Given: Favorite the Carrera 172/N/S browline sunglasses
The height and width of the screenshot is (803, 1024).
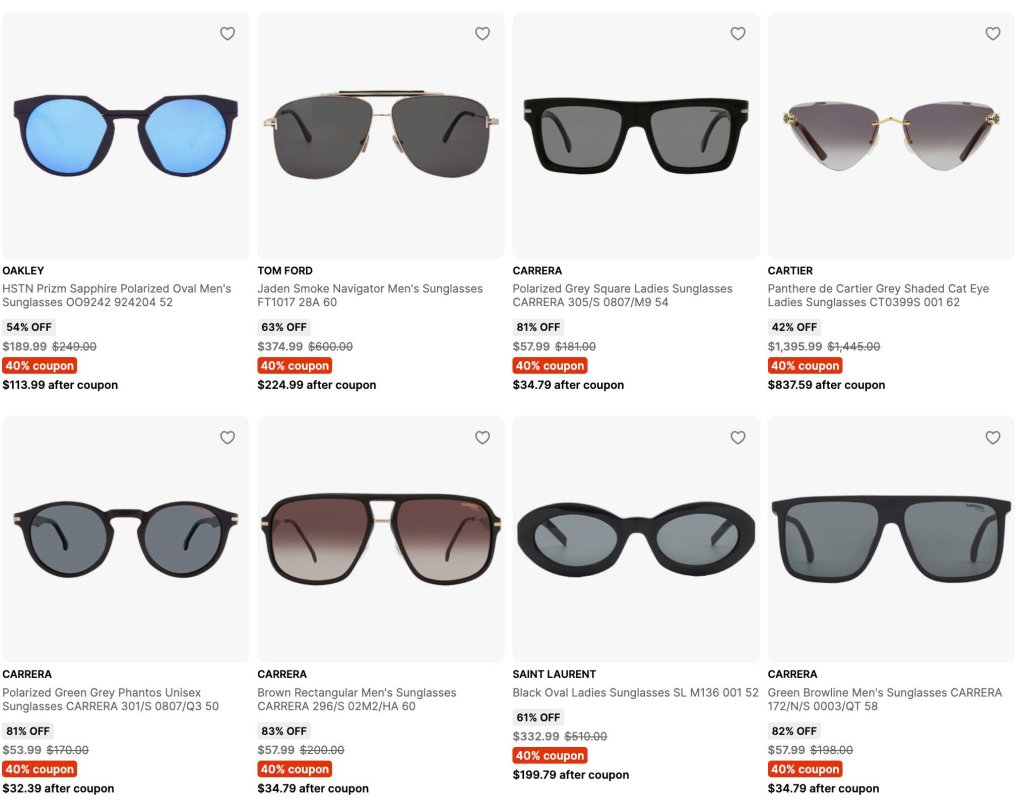Looking at the screenshot, I should pos(993,438).
